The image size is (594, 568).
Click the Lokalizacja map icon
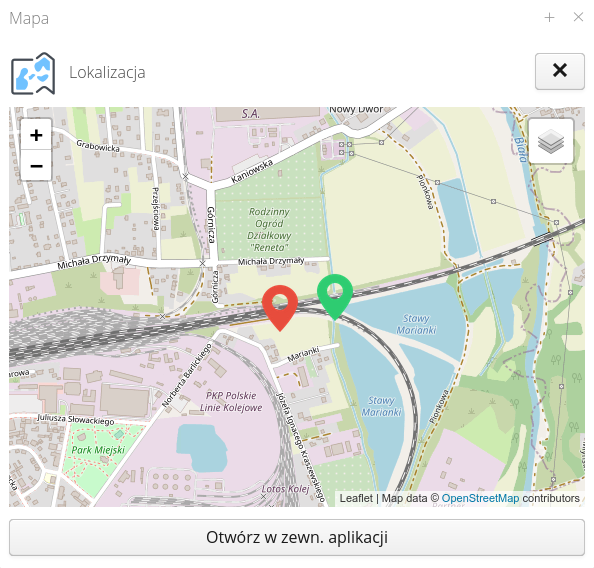[33, 73]
